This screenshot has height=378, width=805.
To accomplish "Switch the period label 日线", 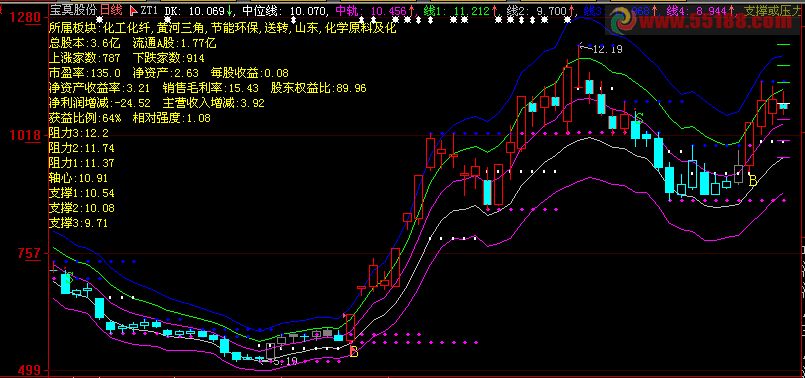I will 111,10.
